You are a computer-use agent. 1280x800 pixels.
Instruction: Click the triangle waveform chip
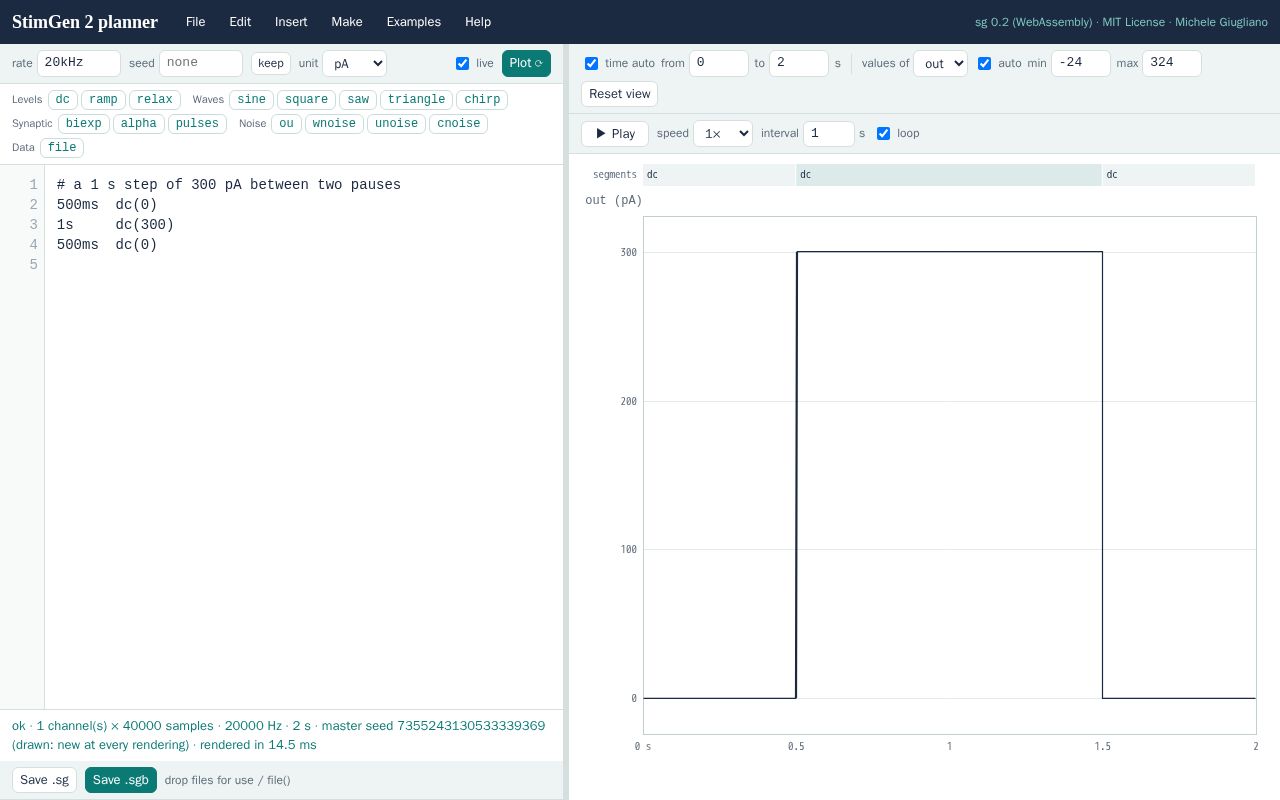pos(416,99)
